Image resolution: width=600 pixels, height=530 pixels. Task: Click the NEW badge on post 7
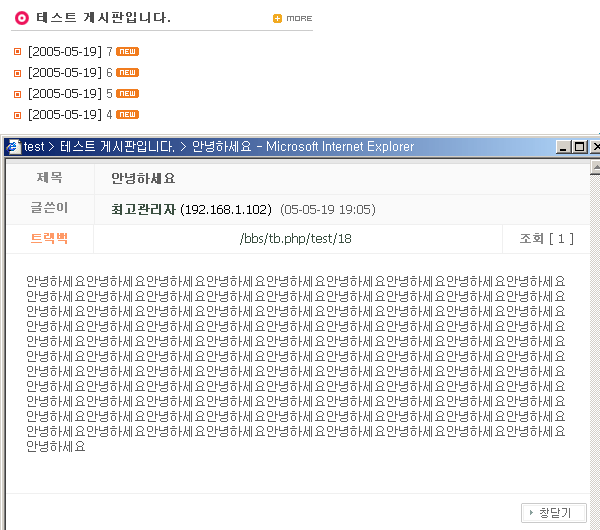(x=127, y=52)
